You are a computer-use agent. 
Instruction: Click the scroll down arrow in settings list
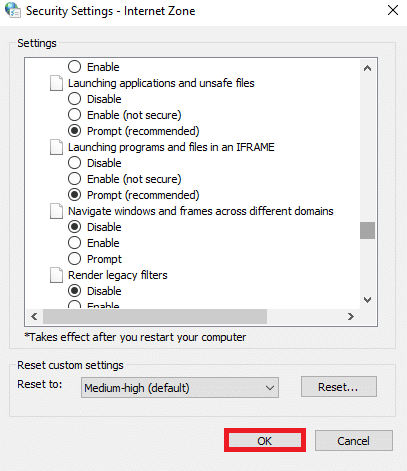coord(367,300)
